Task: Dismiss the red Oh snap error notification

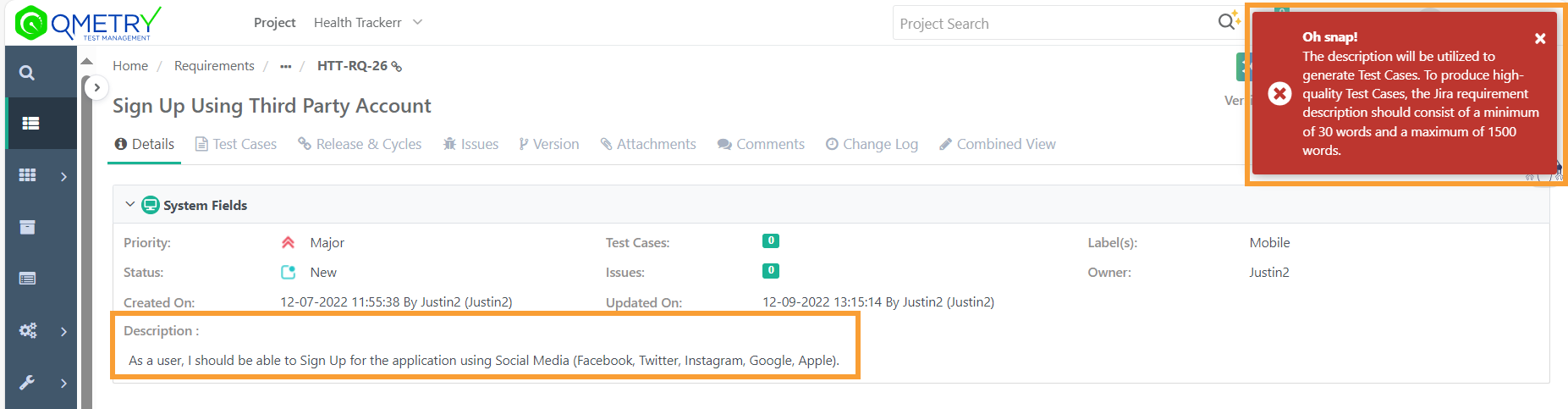Action: coord(1540,38)
